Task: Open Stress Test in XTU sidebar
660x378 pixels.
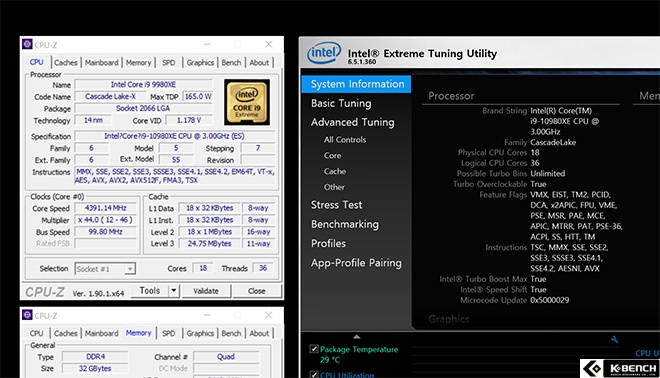Action: point(336,205)
